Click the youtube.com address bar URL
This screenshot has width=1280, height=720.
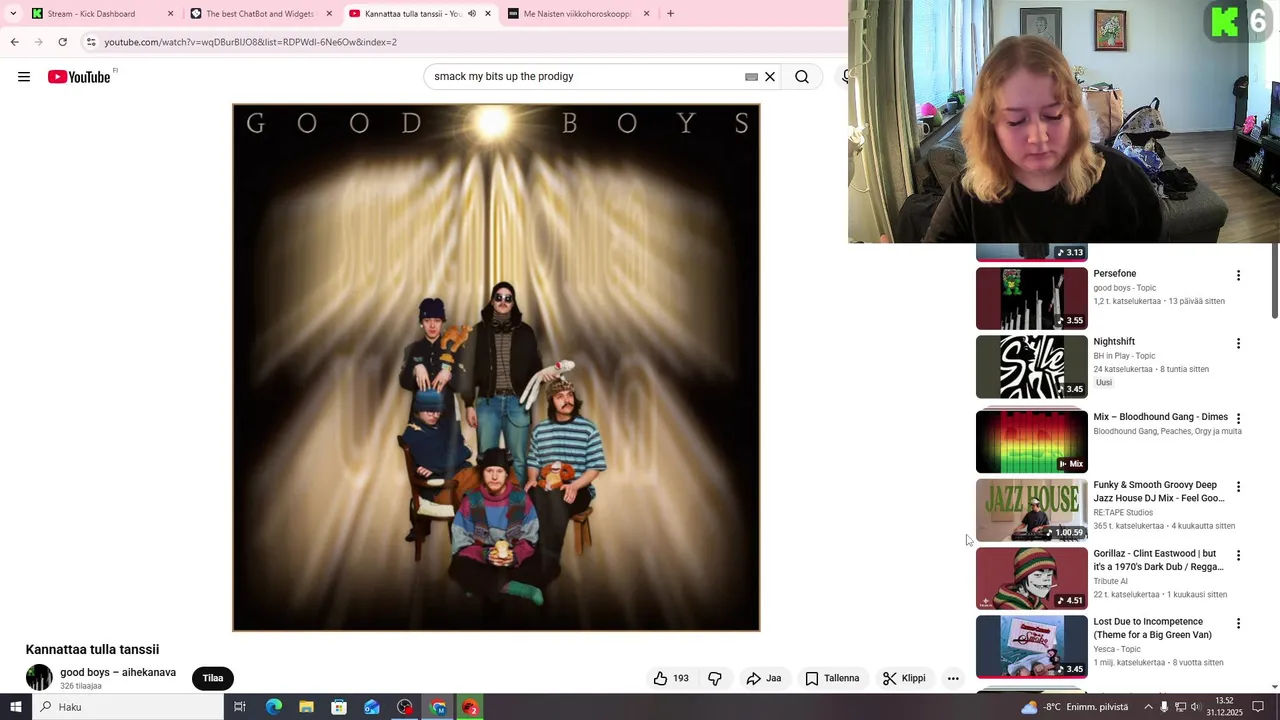point(250,42)
